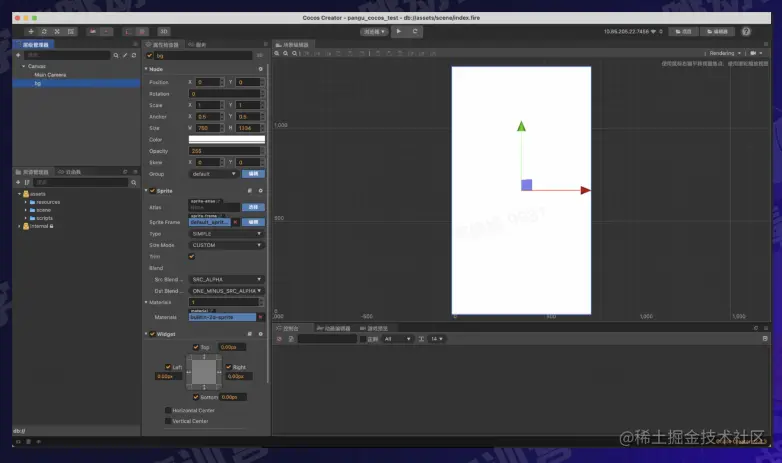Toggle the Widget Top alignment checkbox
This screenshot has height=463, width=782.
tap(196, 347)
